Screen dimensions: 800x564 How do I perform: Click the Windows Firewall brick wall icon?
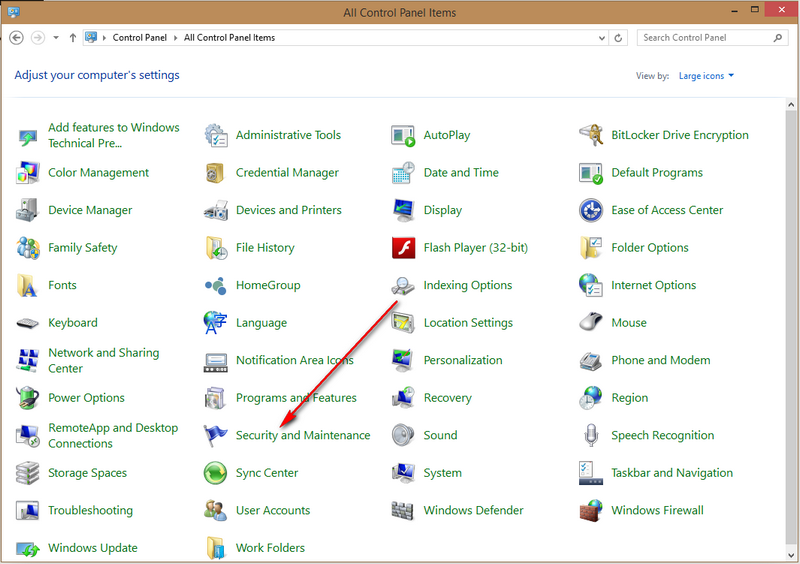[591, 511]
